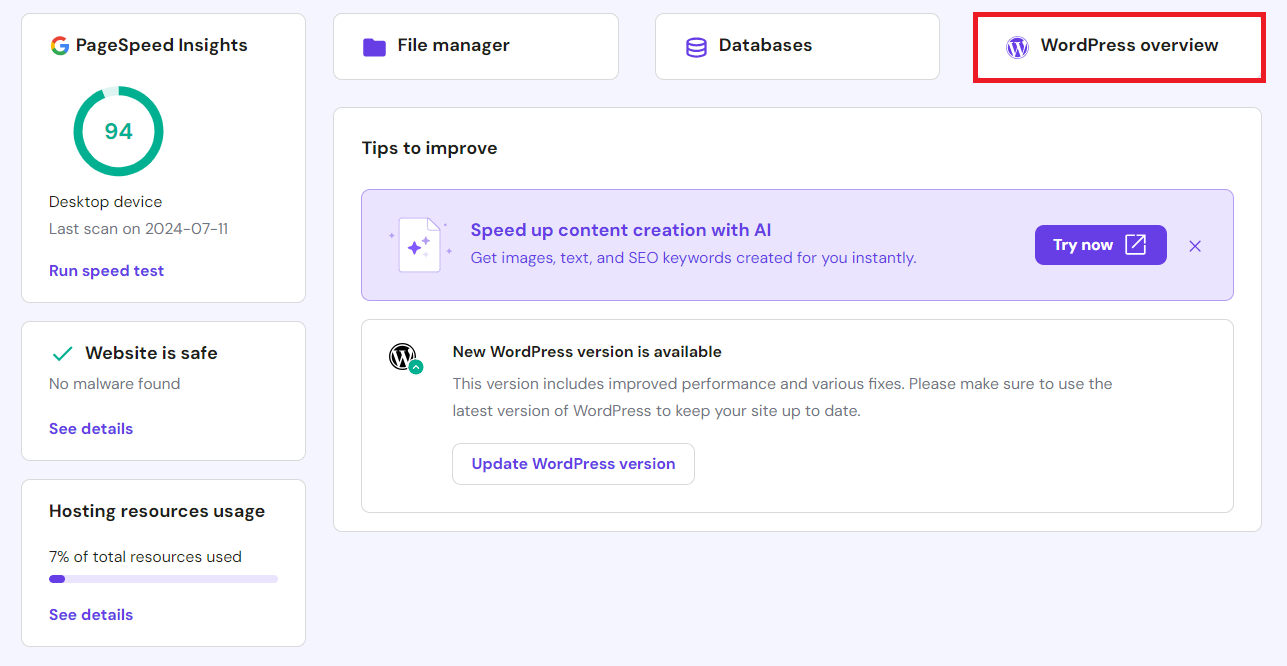Open the Databases tab
Screen dimensions: 1287x666
[797, 45]
